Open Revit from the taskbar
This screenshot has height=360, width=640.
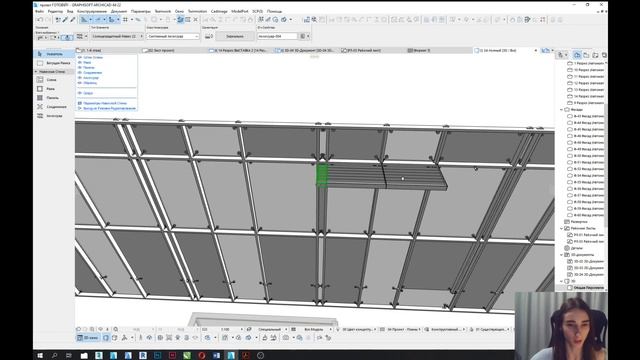point(143,356)
